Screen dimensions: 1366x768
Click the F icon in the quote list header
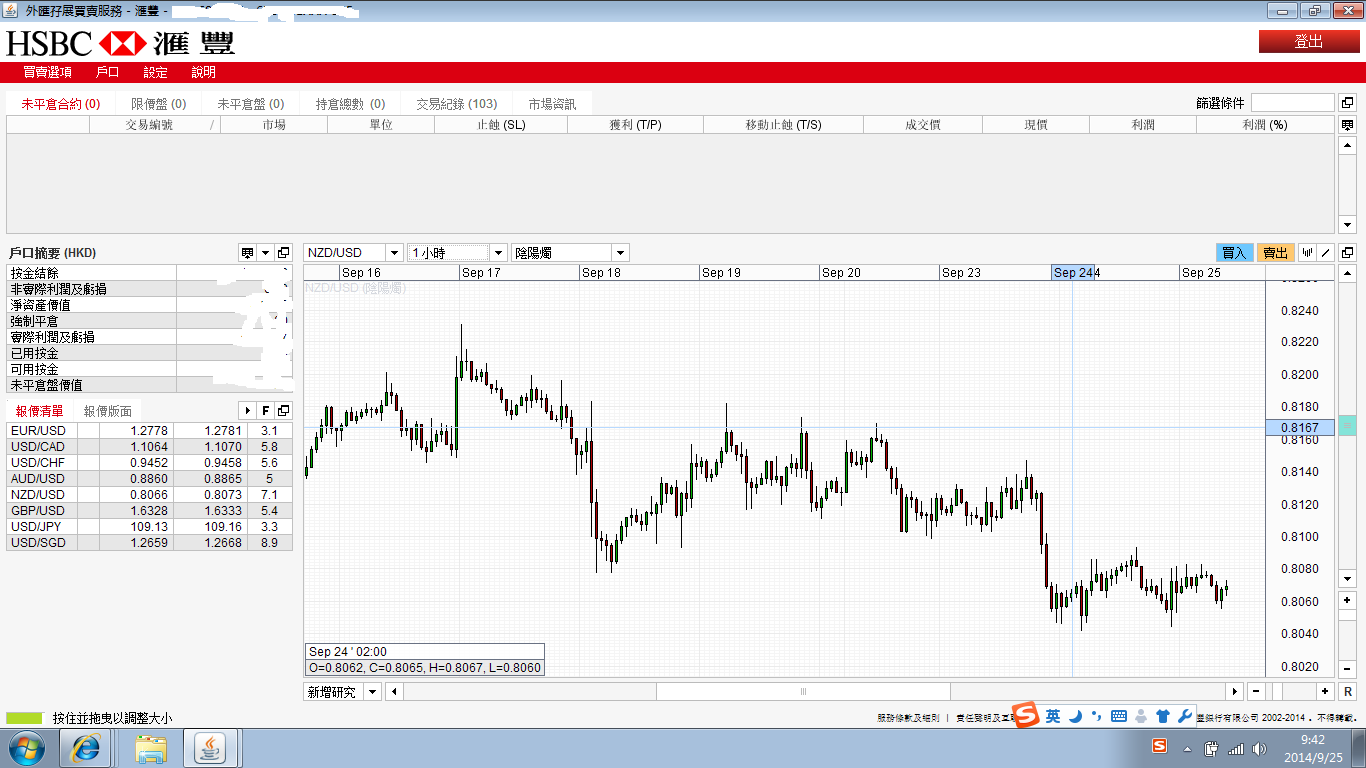[266, 410]
